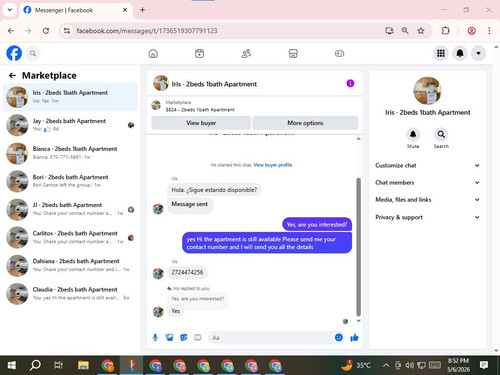Click the View buyer button
The width and height of the screenshot is (500, 375).
point(201,123)
